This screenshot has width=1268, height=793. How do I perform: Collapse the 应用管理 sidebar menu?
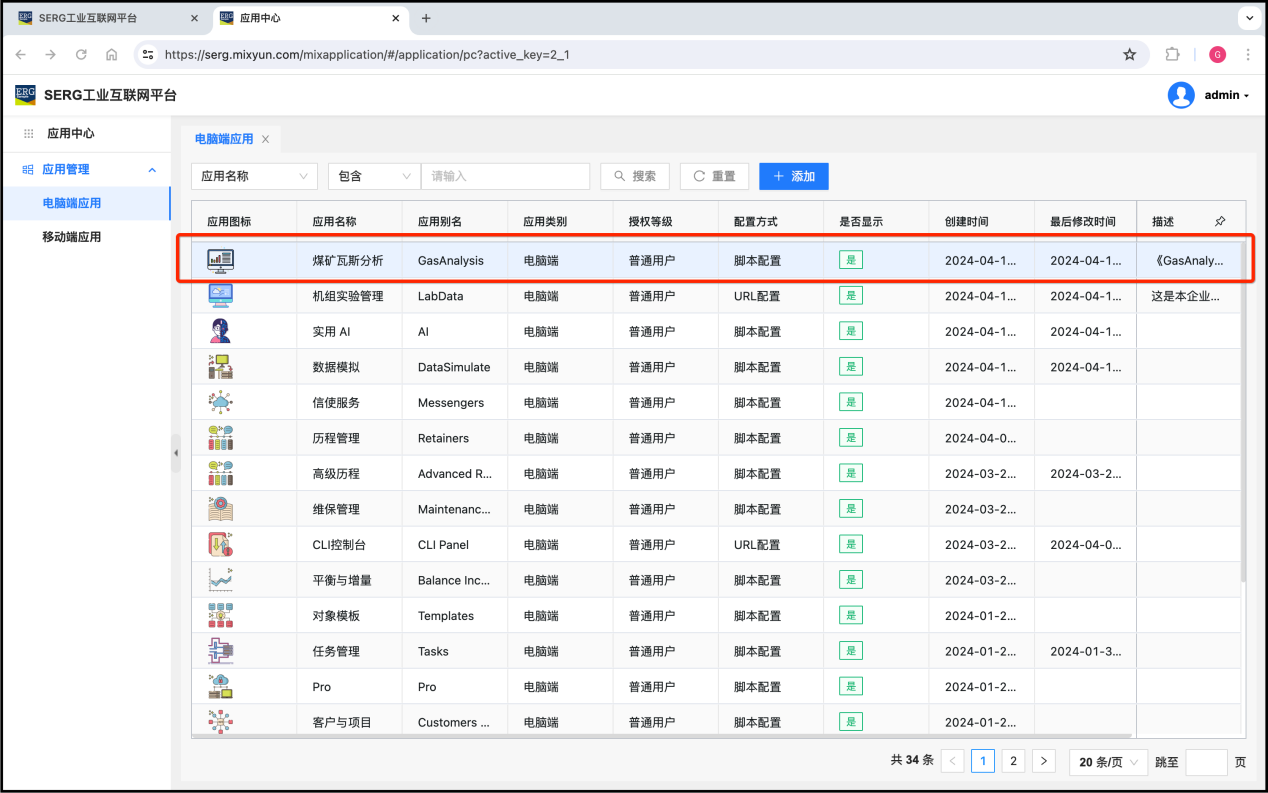click(152, 170)
